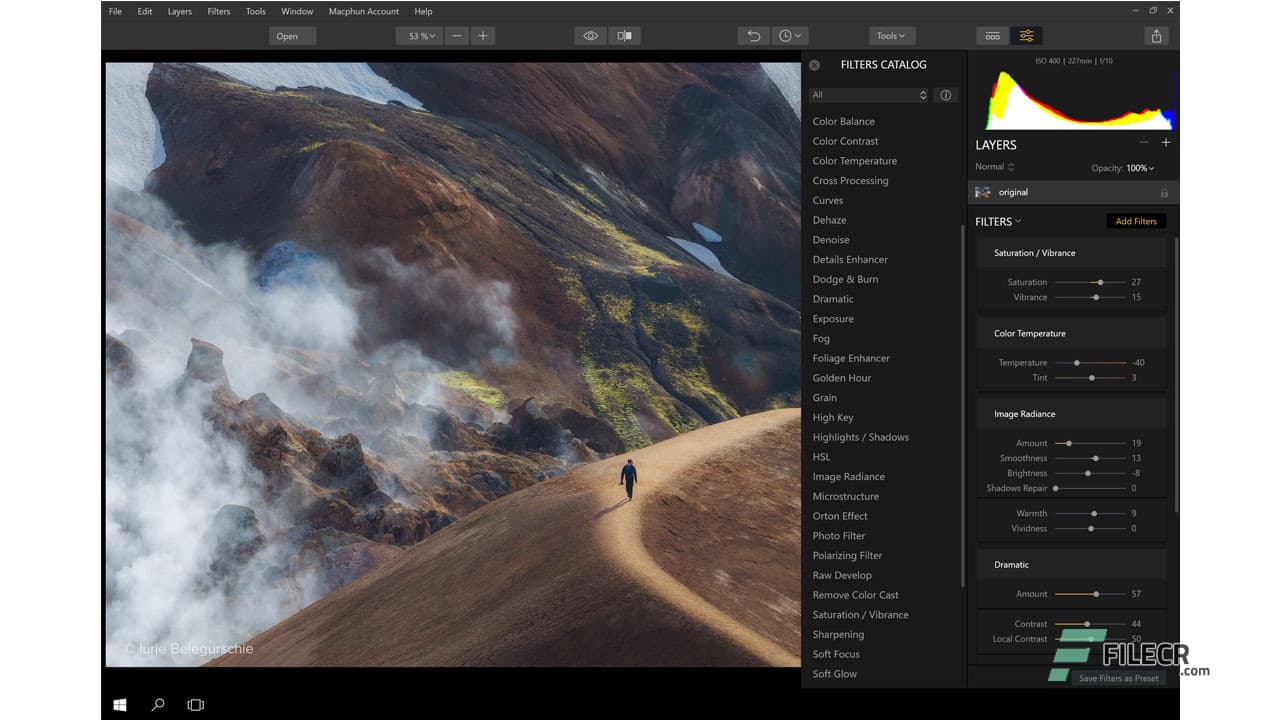
Task: Open the history clock icon
Action: tap(787, 35)
